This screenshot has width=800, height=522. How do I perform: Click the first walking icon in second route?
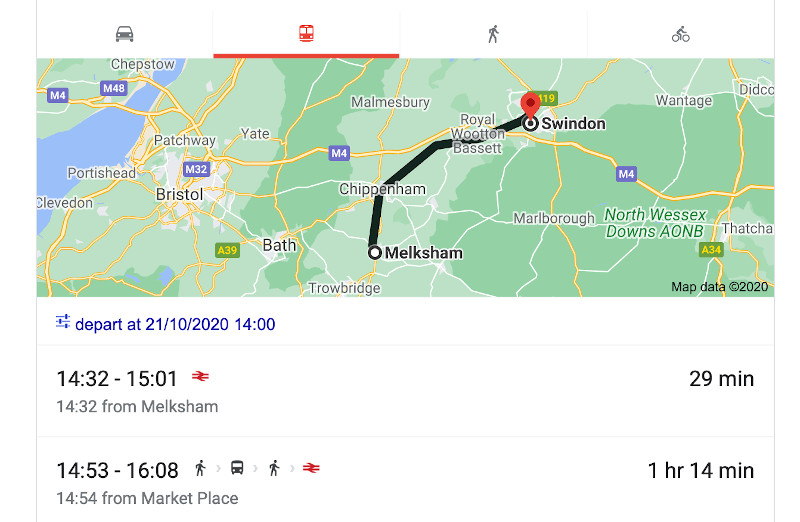click(x=200, y=468)
